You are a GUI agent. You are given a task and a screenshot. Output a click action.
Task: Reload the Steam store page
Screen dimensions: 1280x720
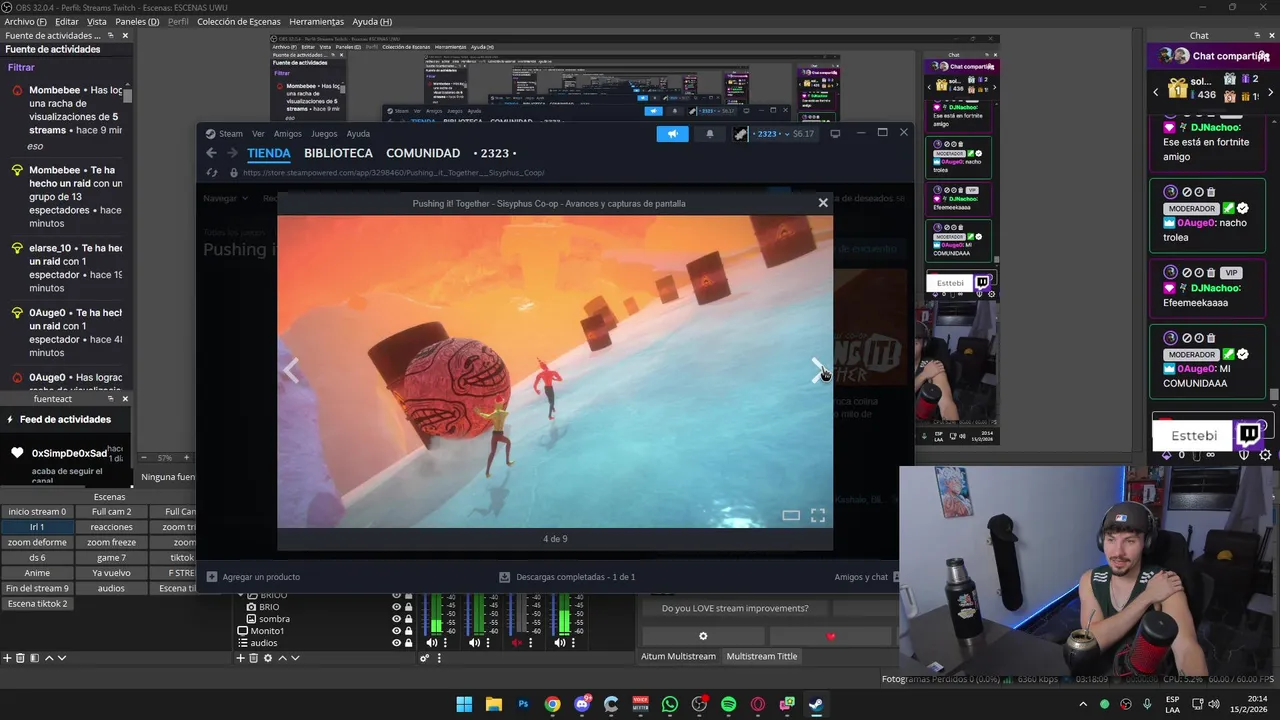point(211,172)
